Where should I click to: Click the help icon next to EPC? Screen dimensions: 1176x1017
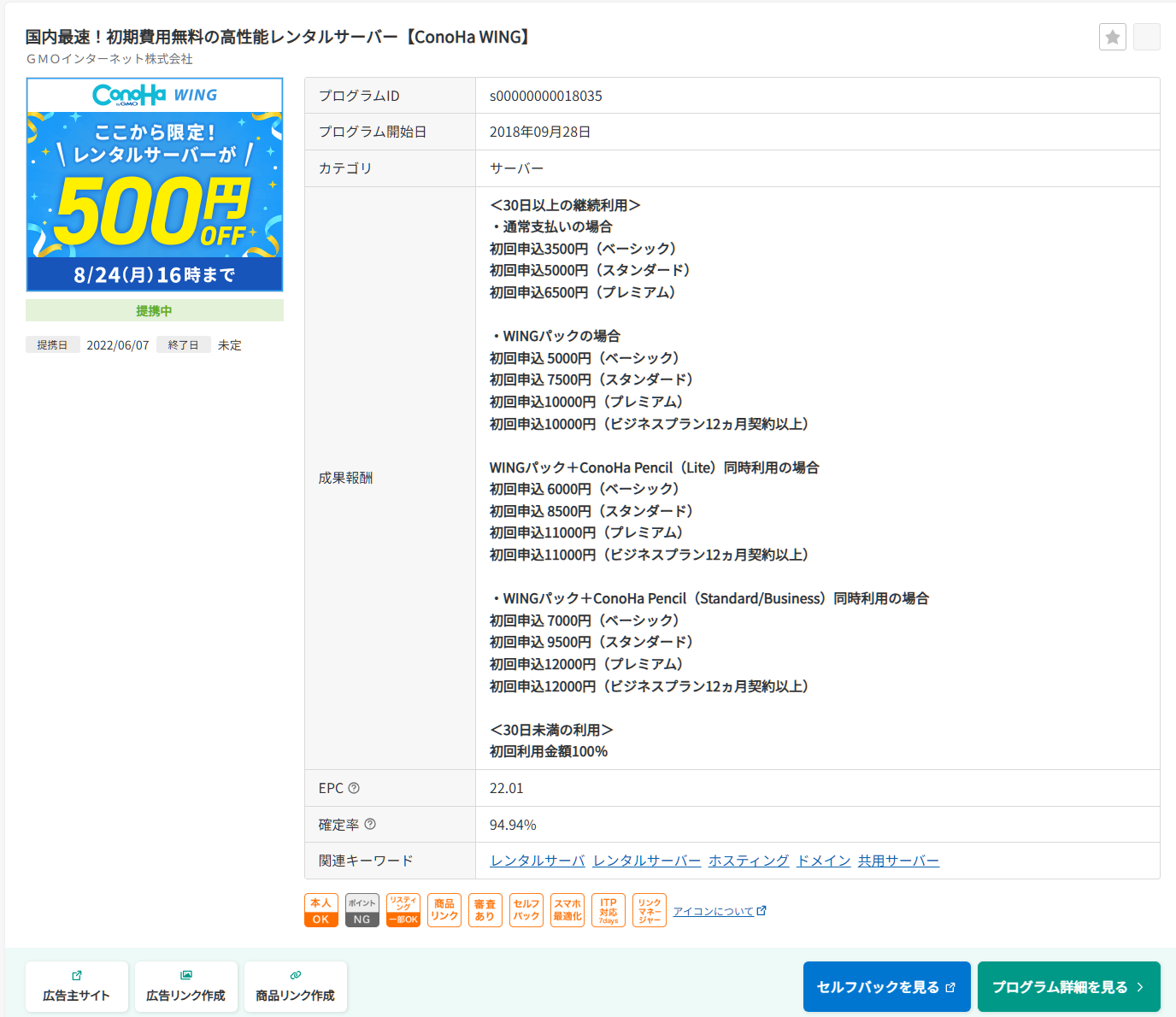click(354, 788)
